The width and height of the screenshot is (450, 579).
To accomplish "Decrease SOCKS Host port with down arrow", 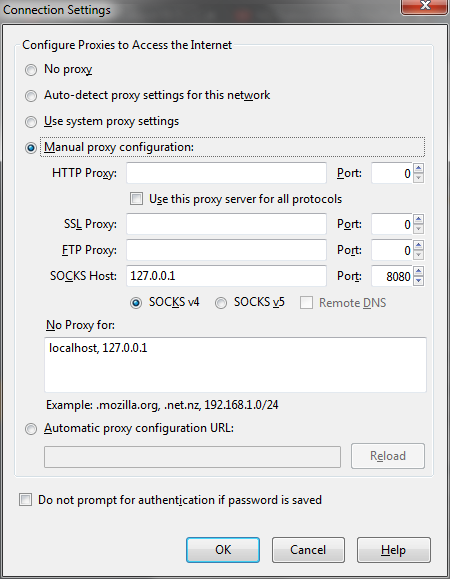I will [418, 281].
